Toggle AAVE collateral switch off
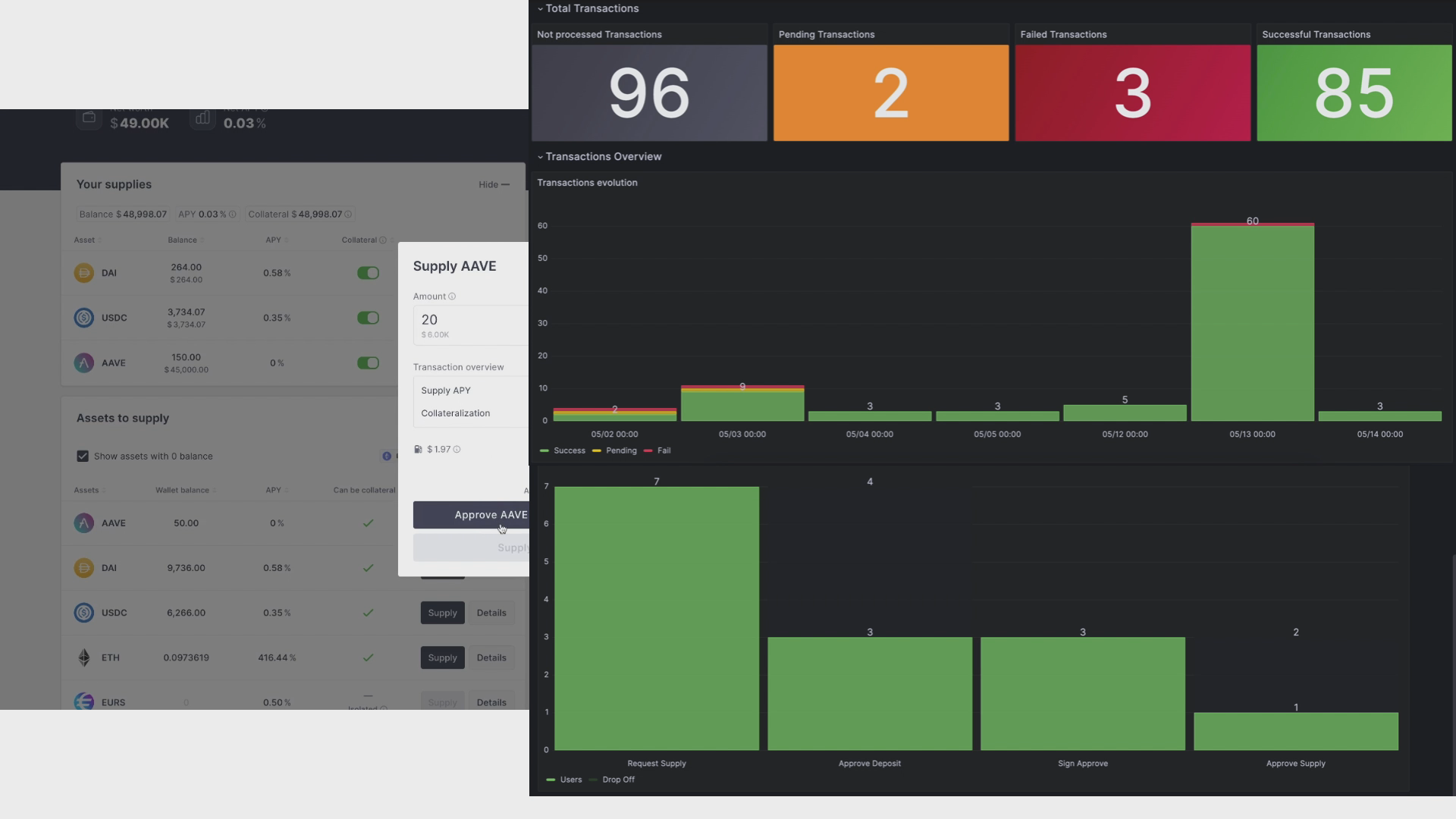This screenshot has width=1456, height=819. (x=368, y=362)
